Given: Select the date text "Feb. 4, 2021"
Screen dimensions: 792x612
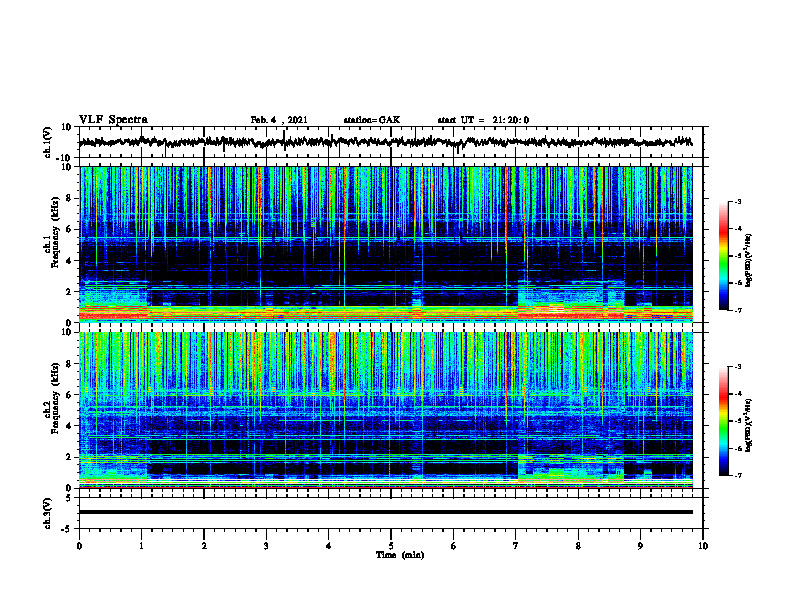Looking at the screenshot, I should tap(279, 120).
